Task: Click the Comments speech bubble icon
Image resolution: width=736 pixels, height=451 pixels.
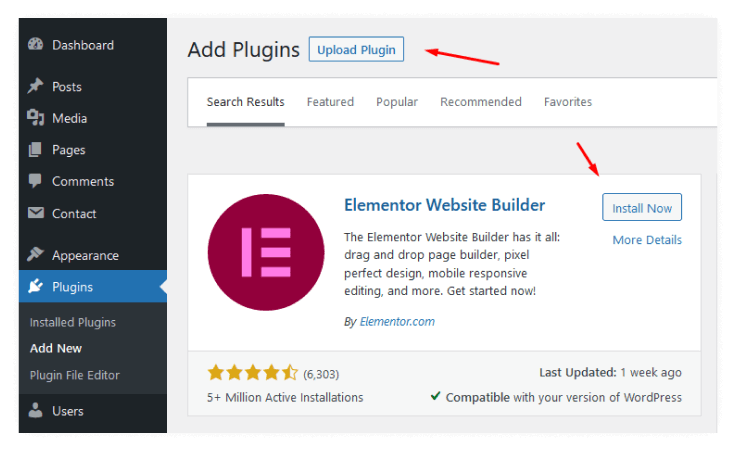Action: [x=35, y=181]
